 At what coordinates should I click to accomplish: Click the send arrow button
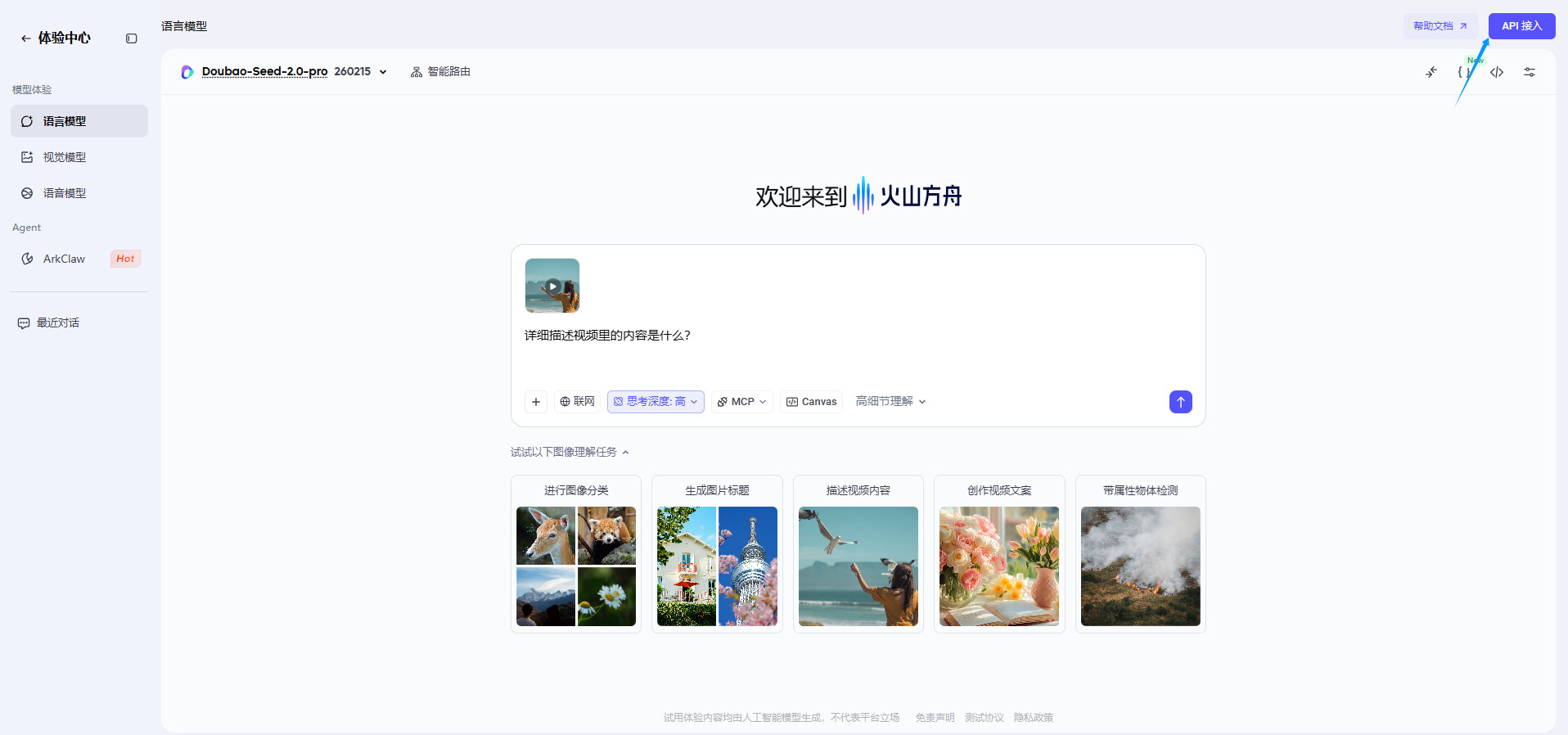pyautogui.click(x=1180, y=402)
